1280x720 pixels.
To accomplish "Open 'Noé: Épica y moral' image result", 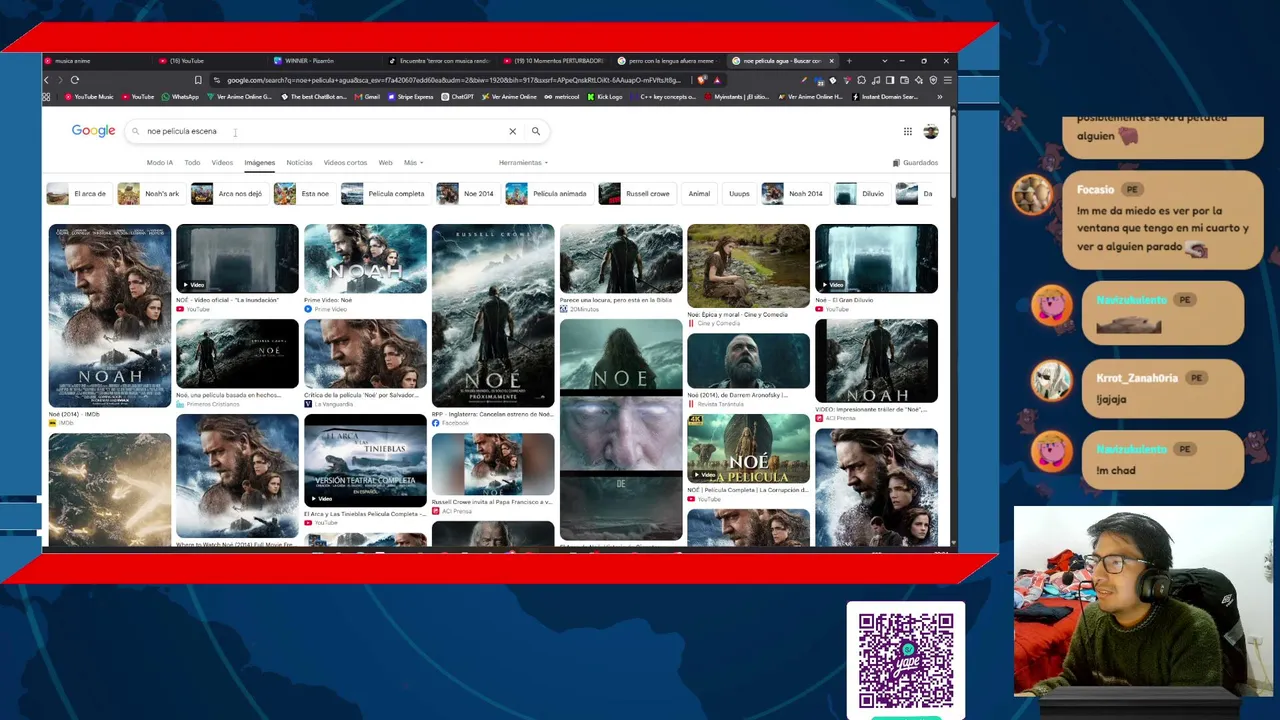I will [x=748, y=265].
